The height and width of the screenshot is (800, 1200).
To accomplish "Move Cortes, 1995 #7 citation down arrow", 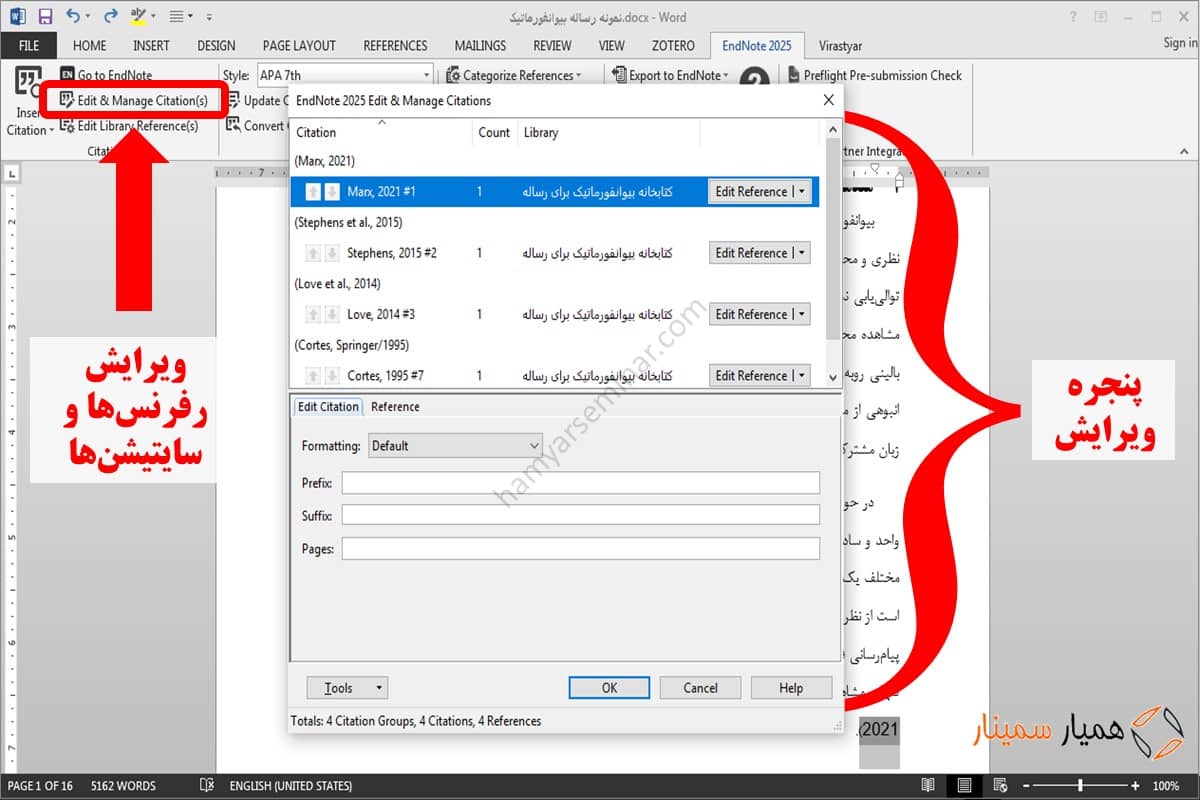I will [331, 376].
